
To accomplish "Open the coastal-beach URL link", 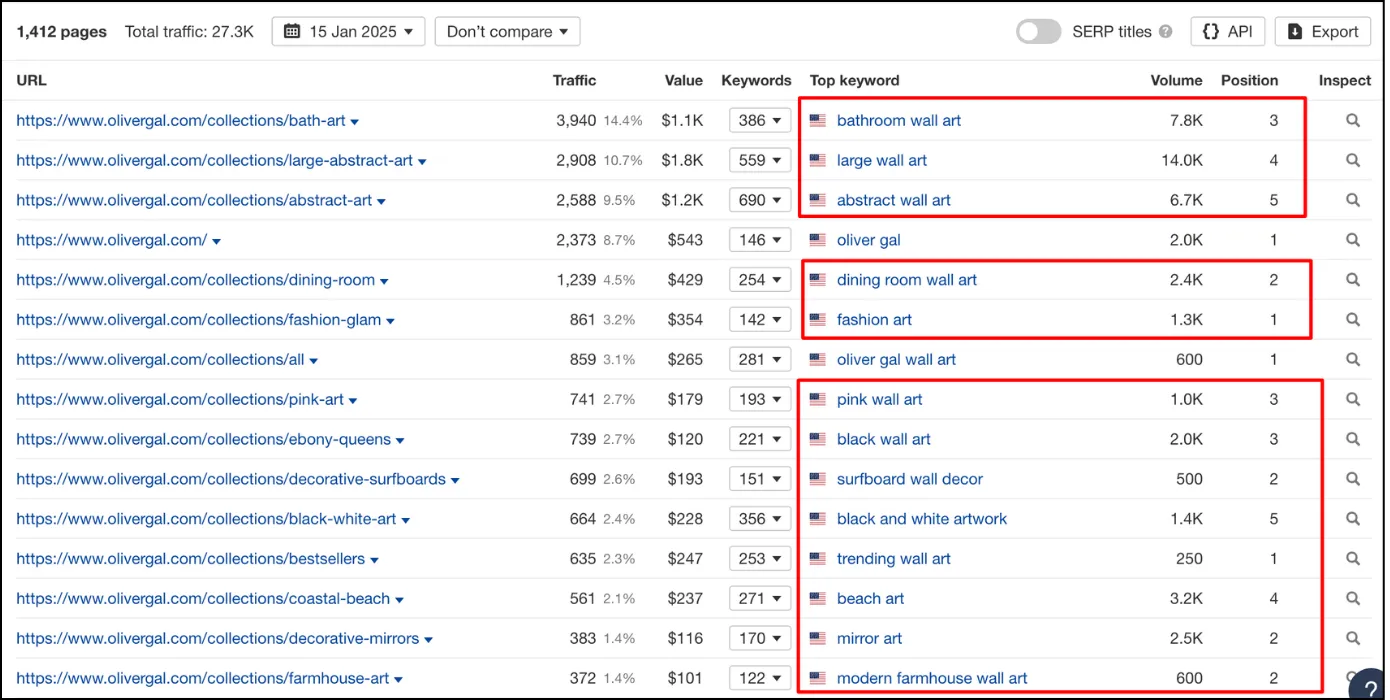I will (x=203, y=598).
